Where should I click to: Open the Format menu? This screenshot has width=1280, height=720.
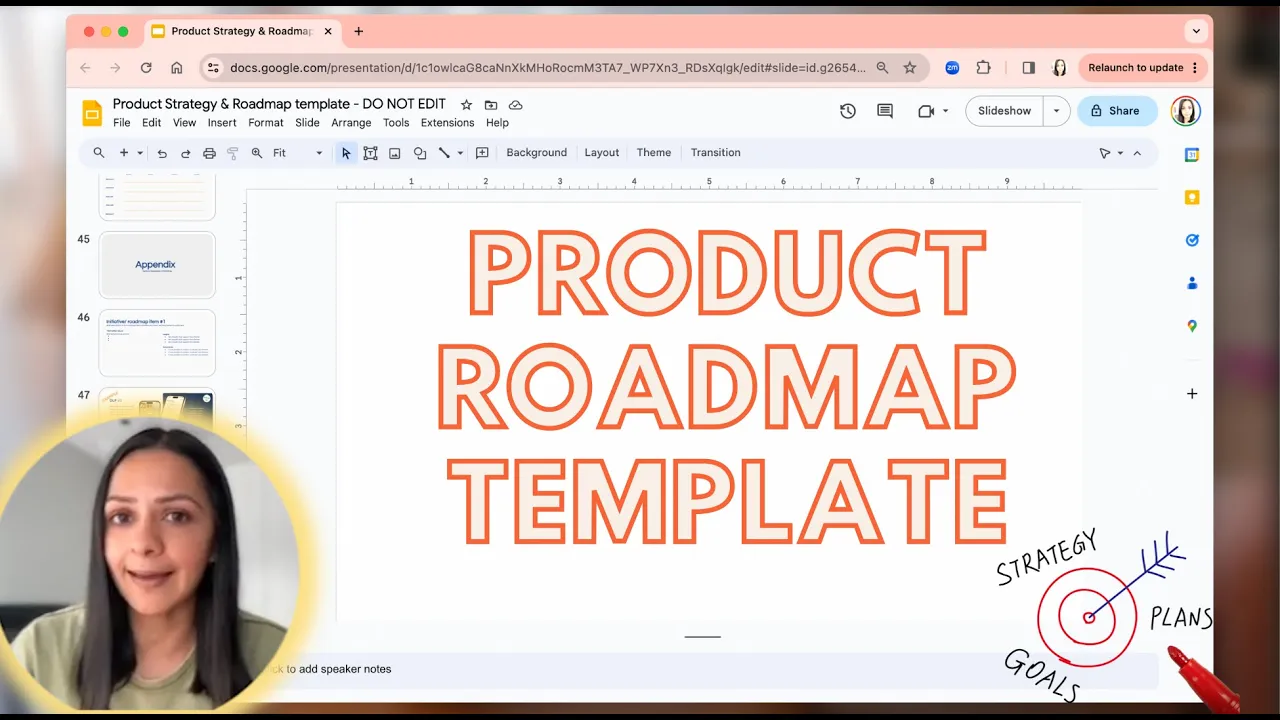(266, 123)
